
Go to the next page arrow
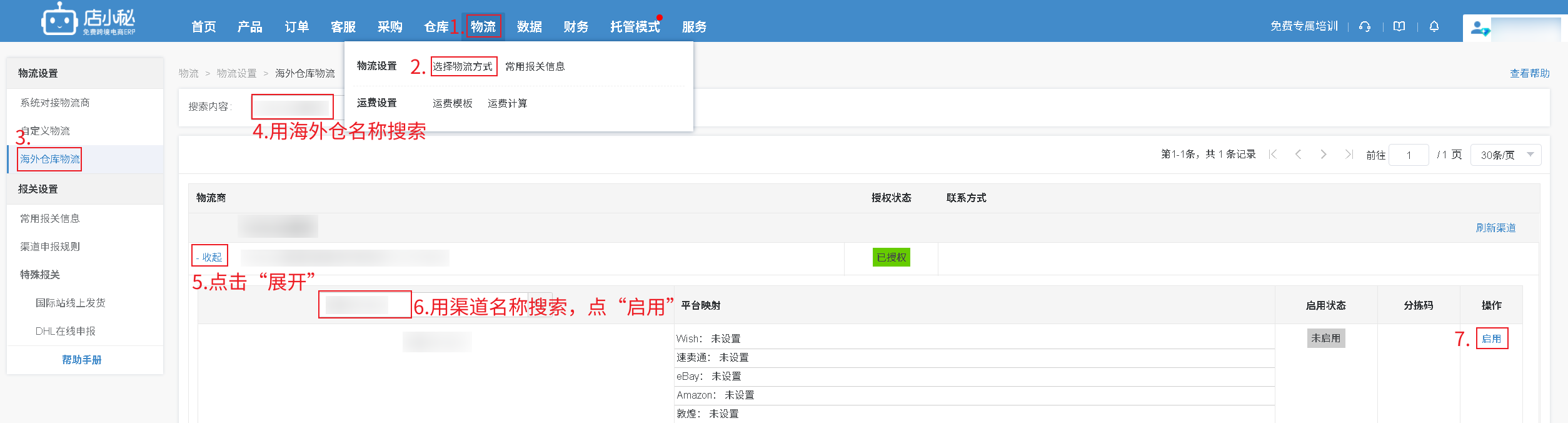(1324, 155)
